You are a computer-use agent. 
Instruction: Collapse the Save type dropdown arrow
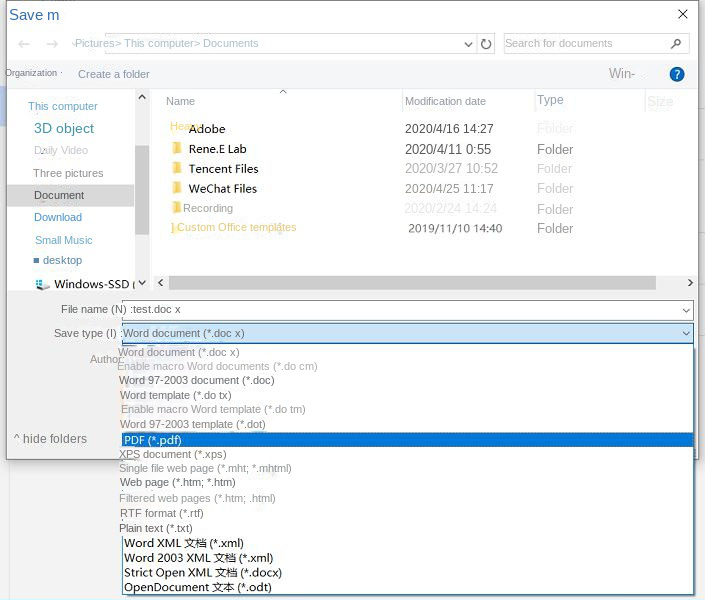pos(685,334)
